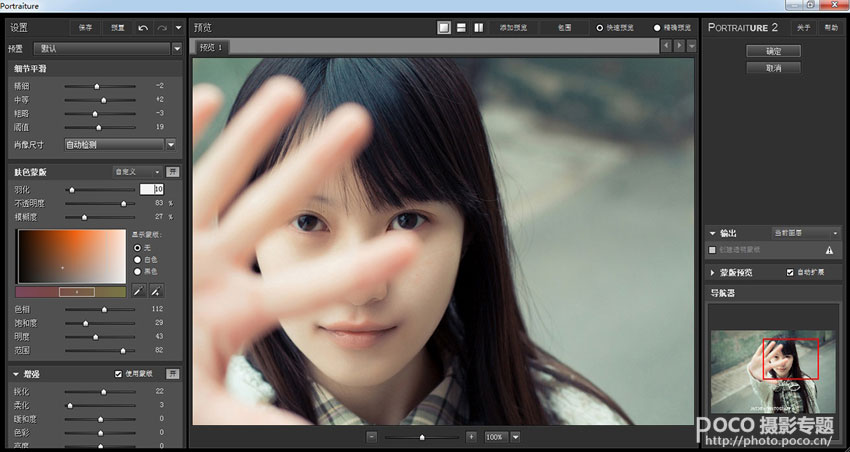
Task: Pick skin color with eyedropper tool
Action: point(139,291)
